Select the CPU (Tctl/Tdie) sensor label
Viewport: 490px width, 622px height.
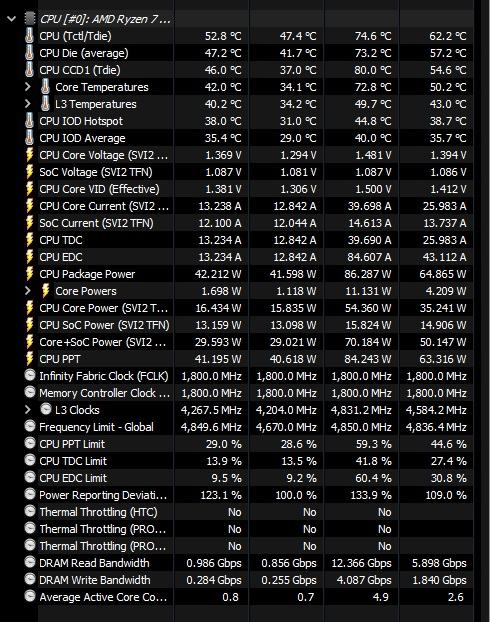[x=75, y=36]
